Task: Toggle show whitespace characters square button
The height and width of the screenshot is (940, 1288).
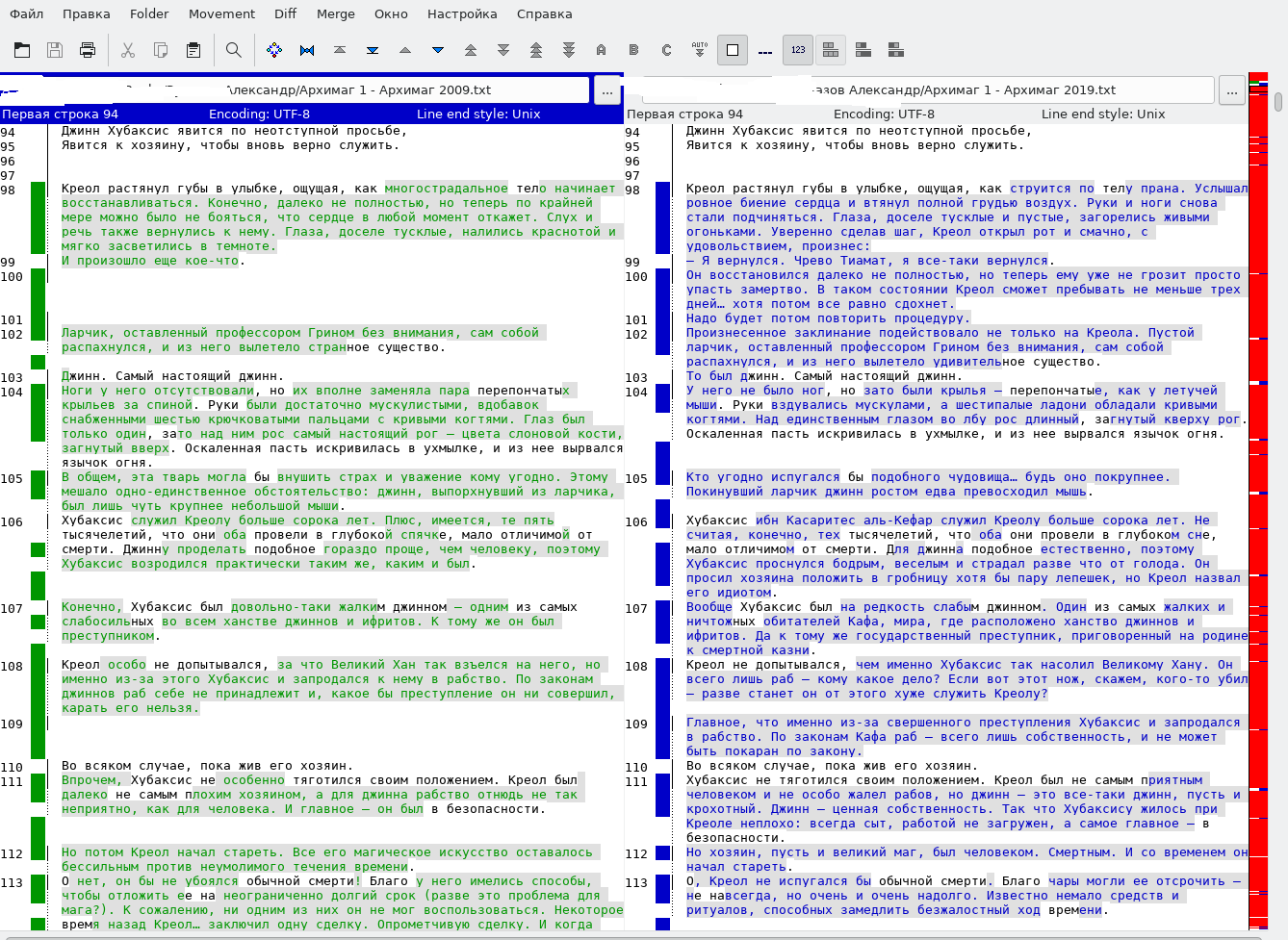Action: 733,50
